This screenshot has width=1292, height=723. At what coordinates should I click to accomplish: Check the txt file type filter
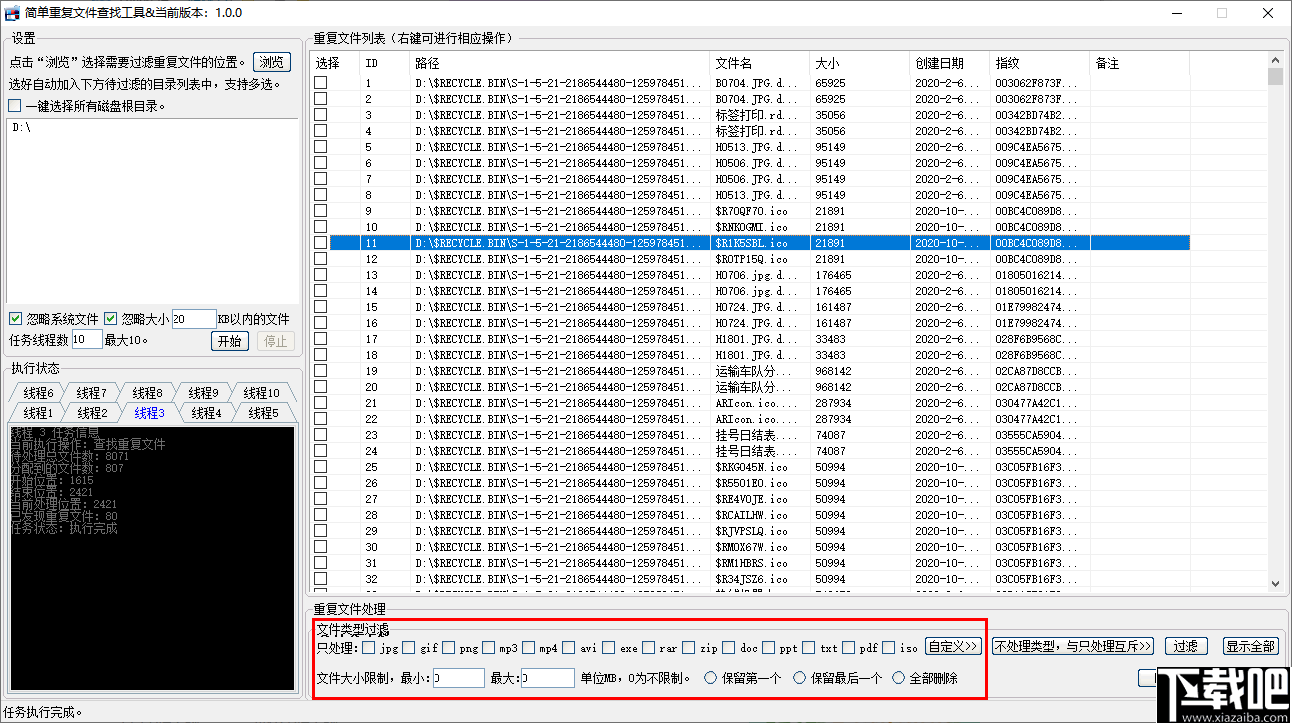click(809, 647)
